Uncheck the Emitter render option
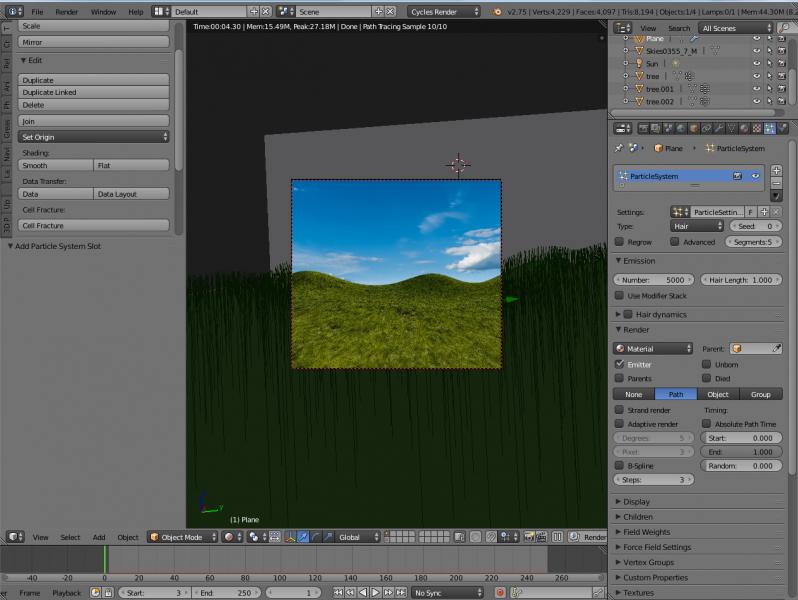Viewport: 798px width, 600px height. click(620, 365)
